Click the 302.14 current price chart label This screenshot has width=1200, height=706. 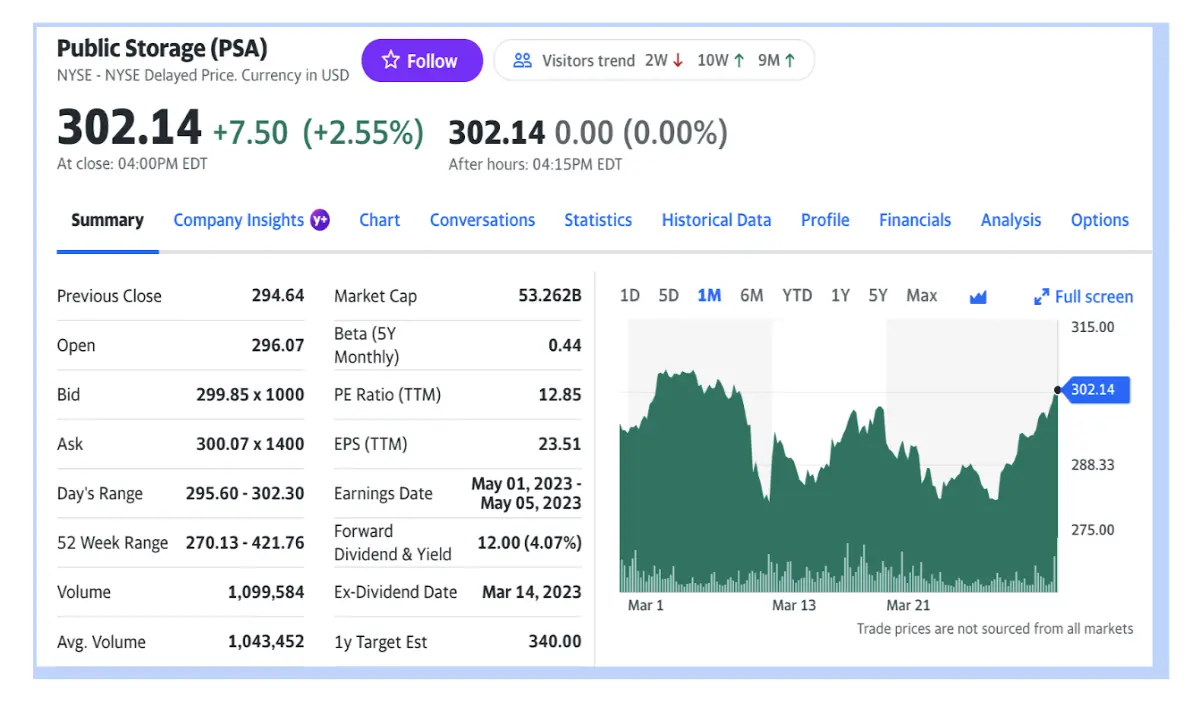pyautogui.click(x=1096, y=389)
